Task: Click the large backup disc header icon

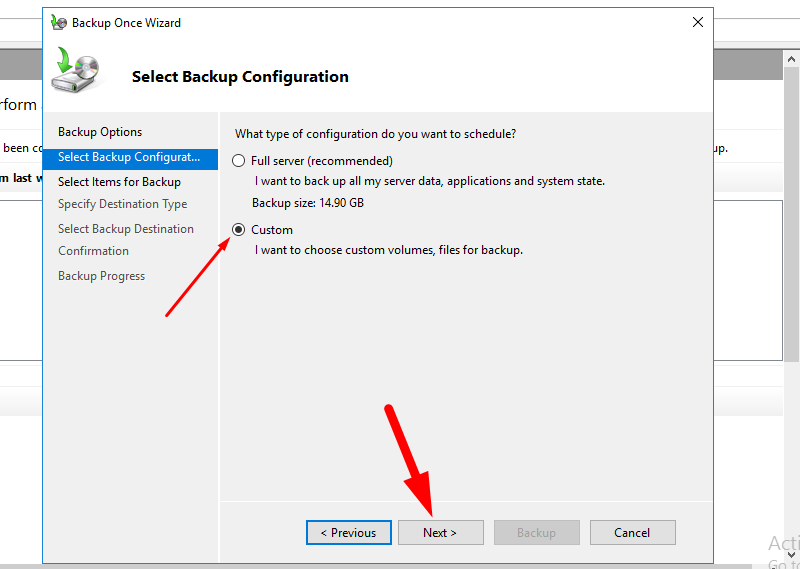Action: tap(74, 72)
